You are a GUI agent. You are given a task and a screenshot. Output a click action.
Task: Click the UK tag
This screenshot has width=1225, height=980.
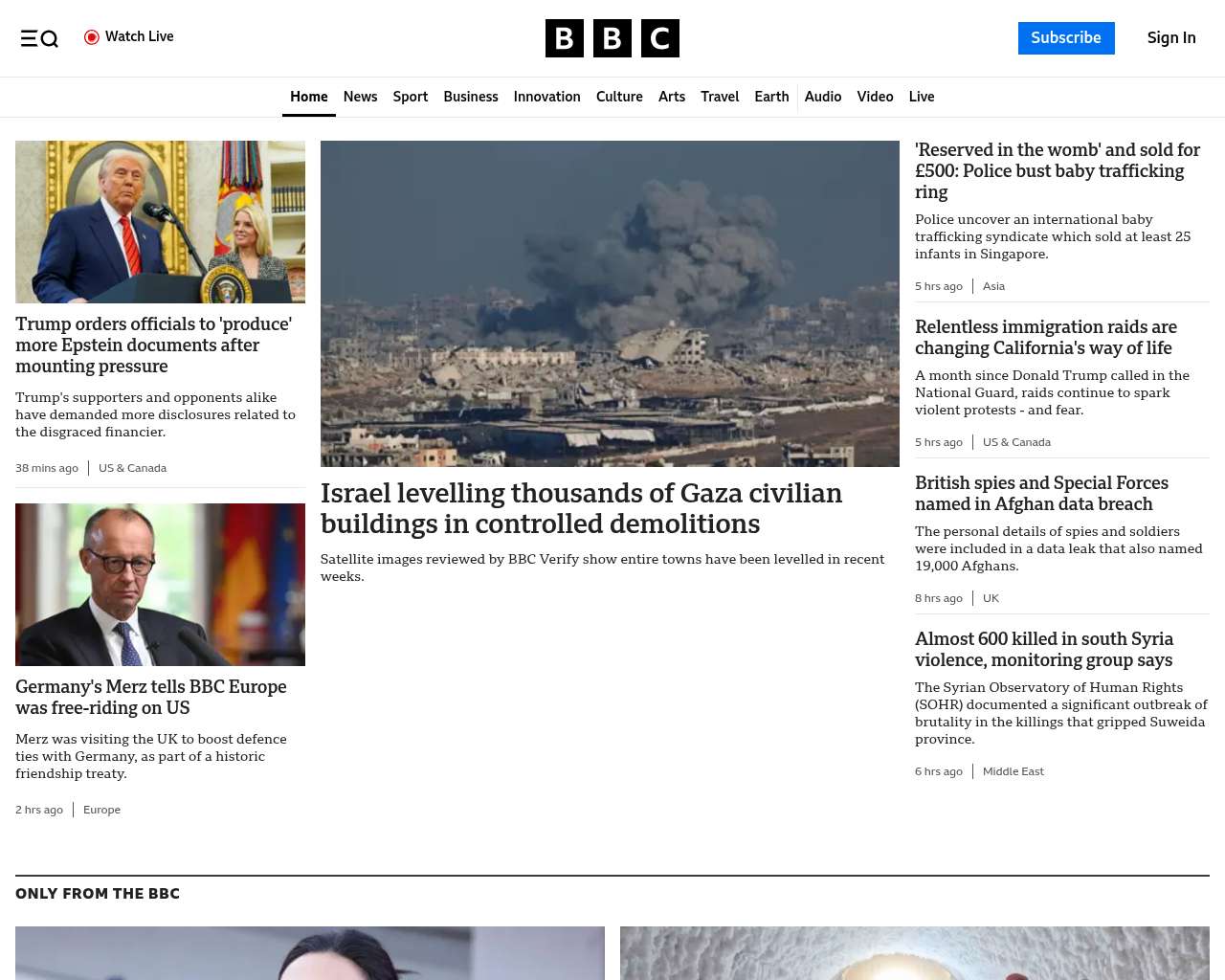pyautogui.click(x=991, y=598)
